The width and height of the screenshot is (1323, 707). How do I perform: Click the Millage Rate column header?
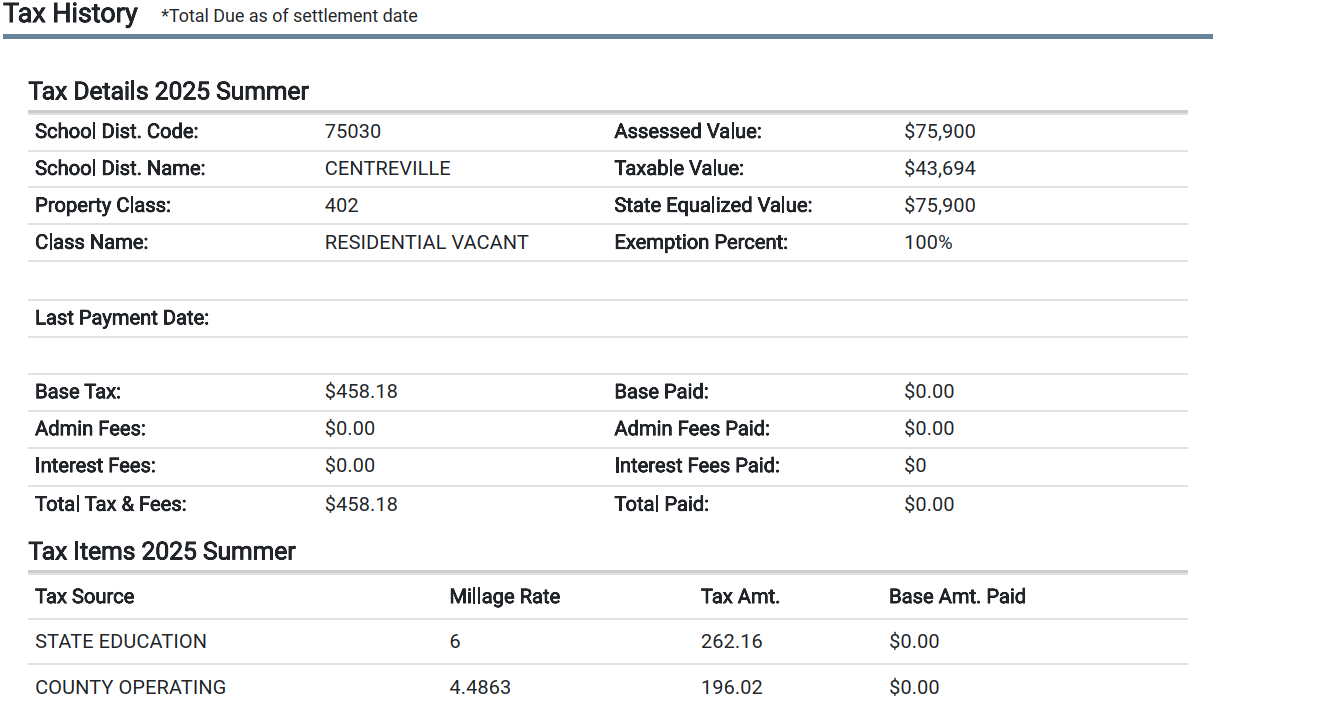click(x=504, y=596)
